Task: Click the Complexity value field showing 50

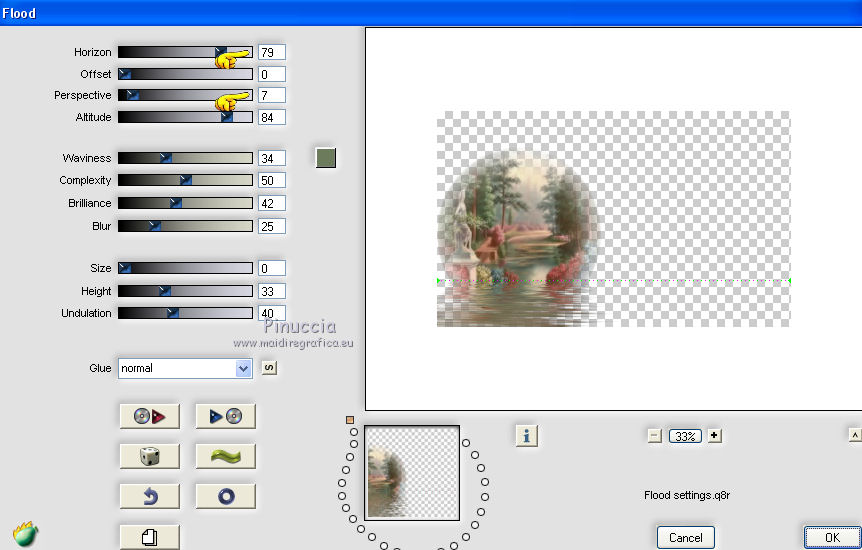Action: tap(272, 180)
